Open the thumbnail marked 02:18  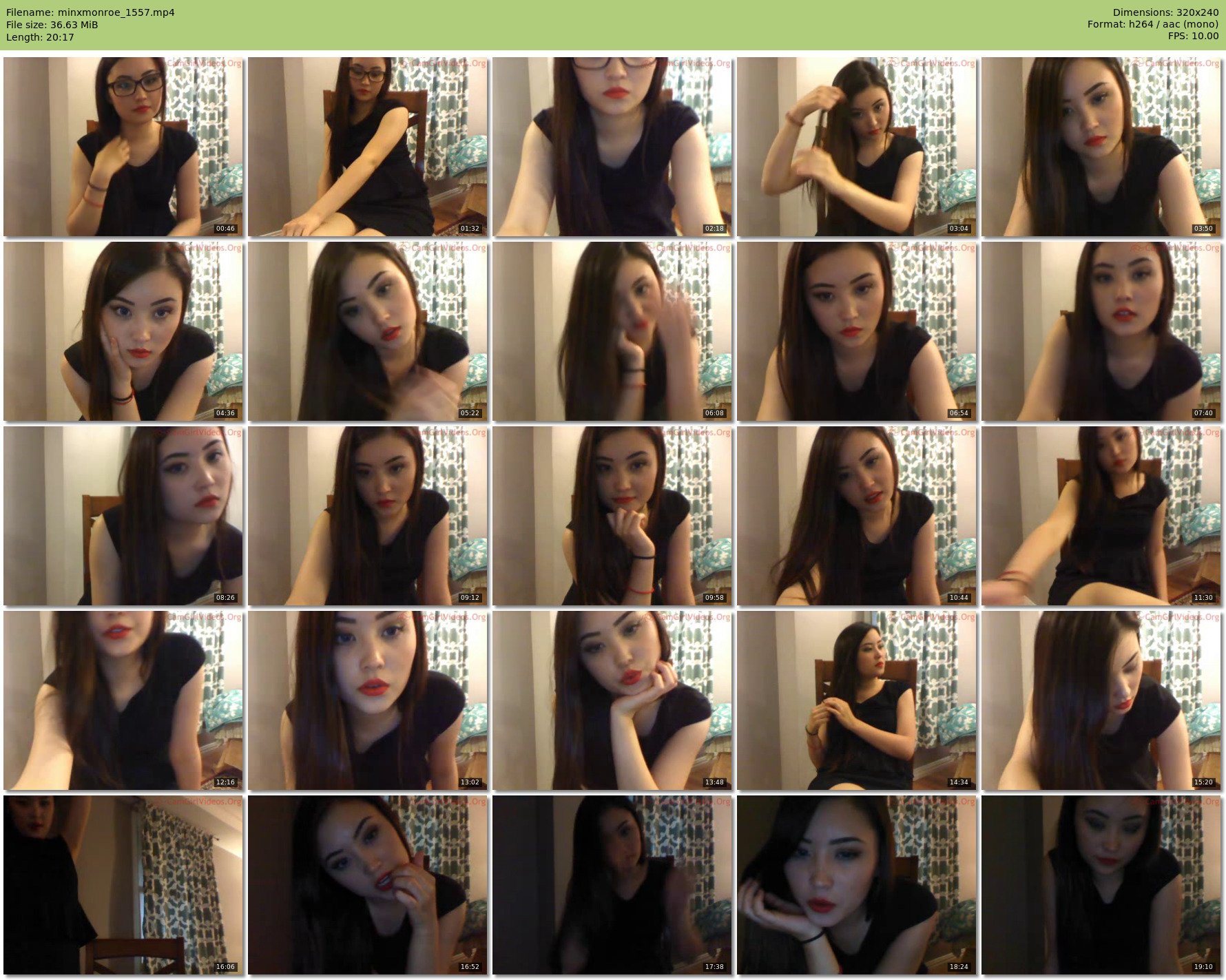point(612,147)
